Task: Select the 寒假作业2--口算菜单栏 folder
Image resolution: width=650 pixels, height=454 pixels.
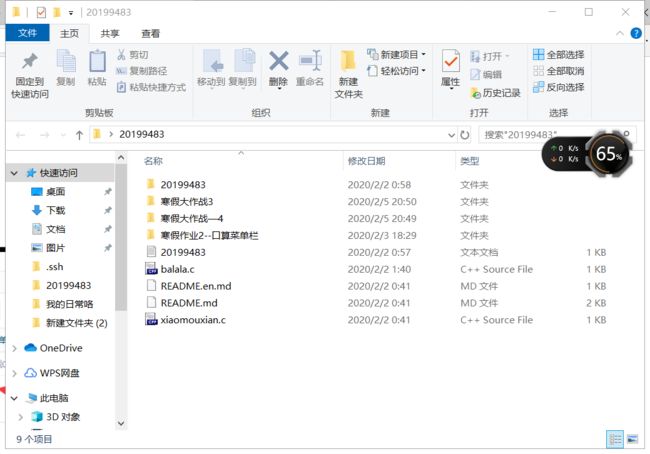Action: [209, 235]
